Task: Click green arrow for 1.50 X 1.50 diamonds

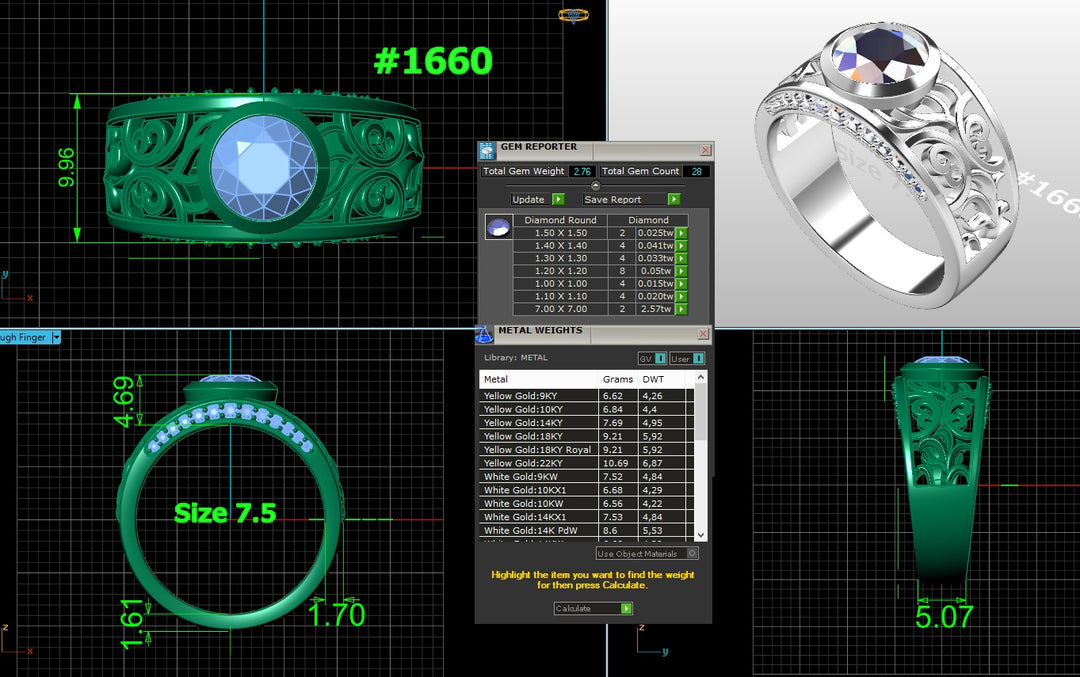Action: click(x=681, y=233)
